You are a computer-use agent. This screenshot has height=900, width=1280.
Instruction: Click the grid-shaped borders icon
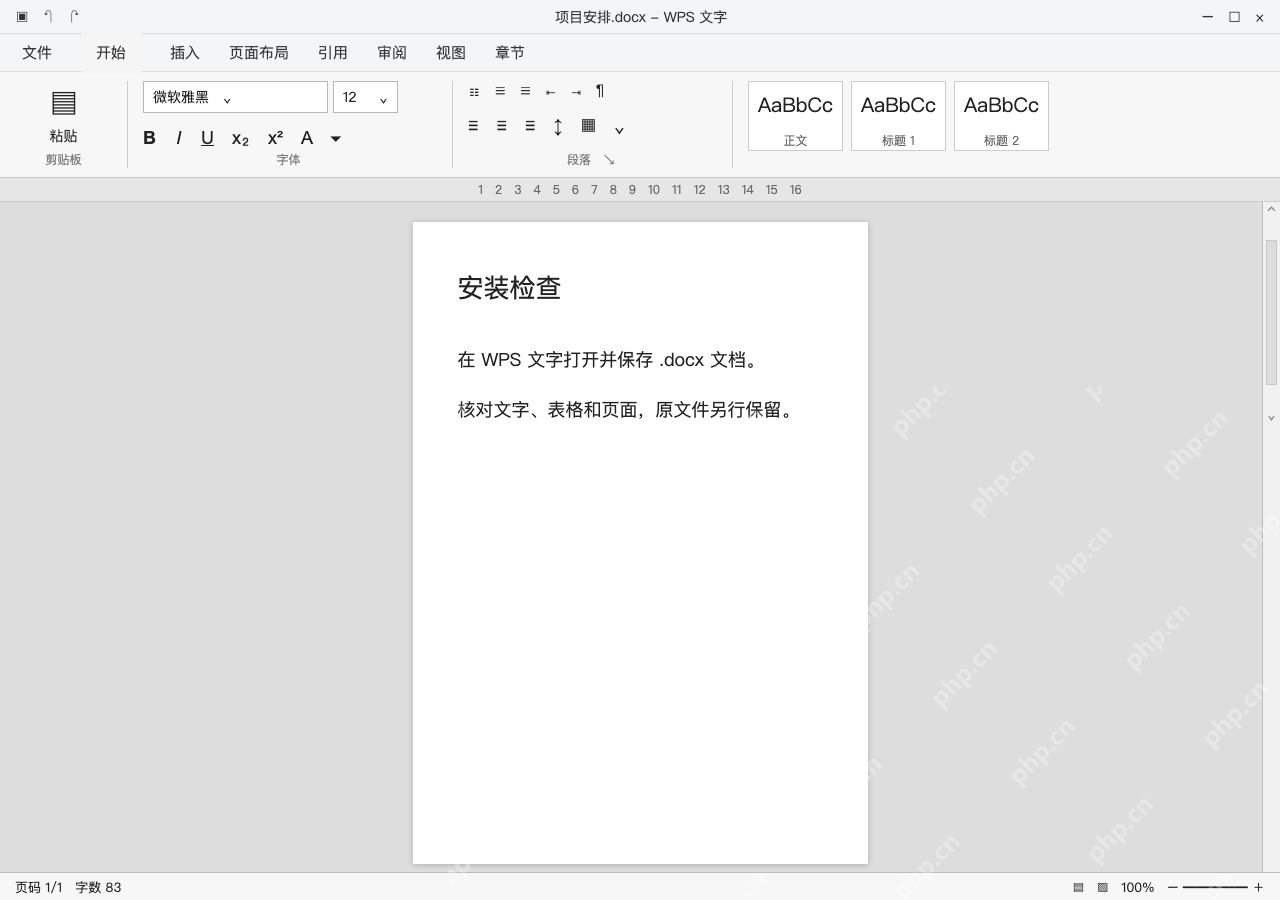[x=589, y=125]
